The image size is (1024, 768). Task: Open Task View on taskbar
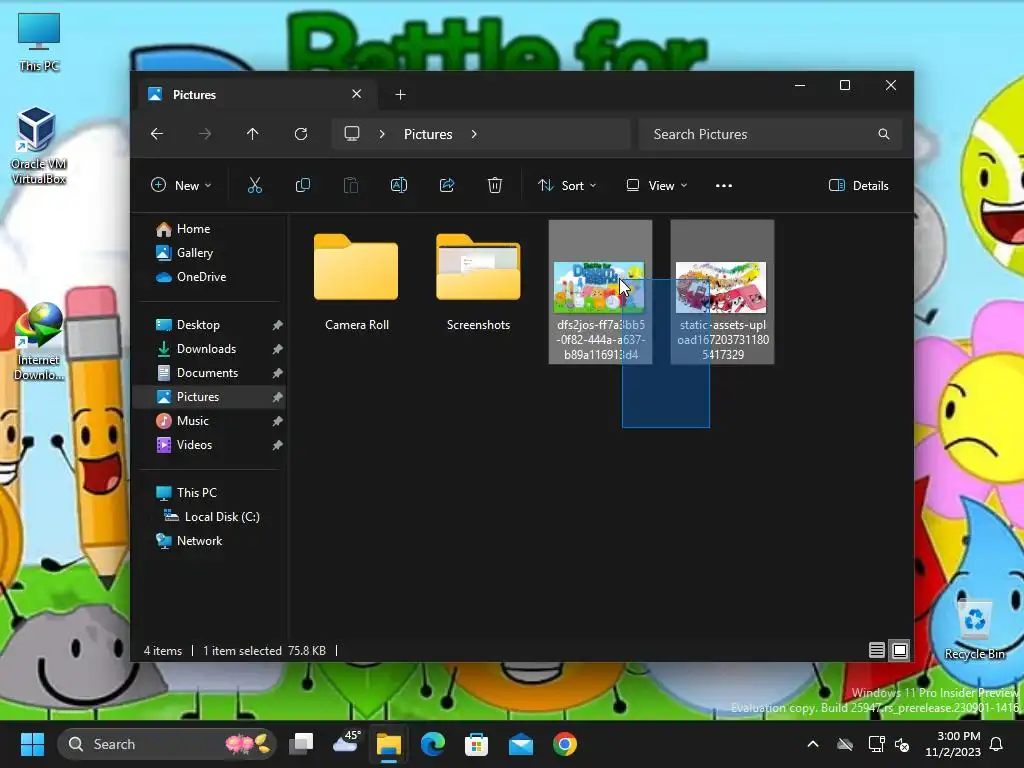coord(302,744)
